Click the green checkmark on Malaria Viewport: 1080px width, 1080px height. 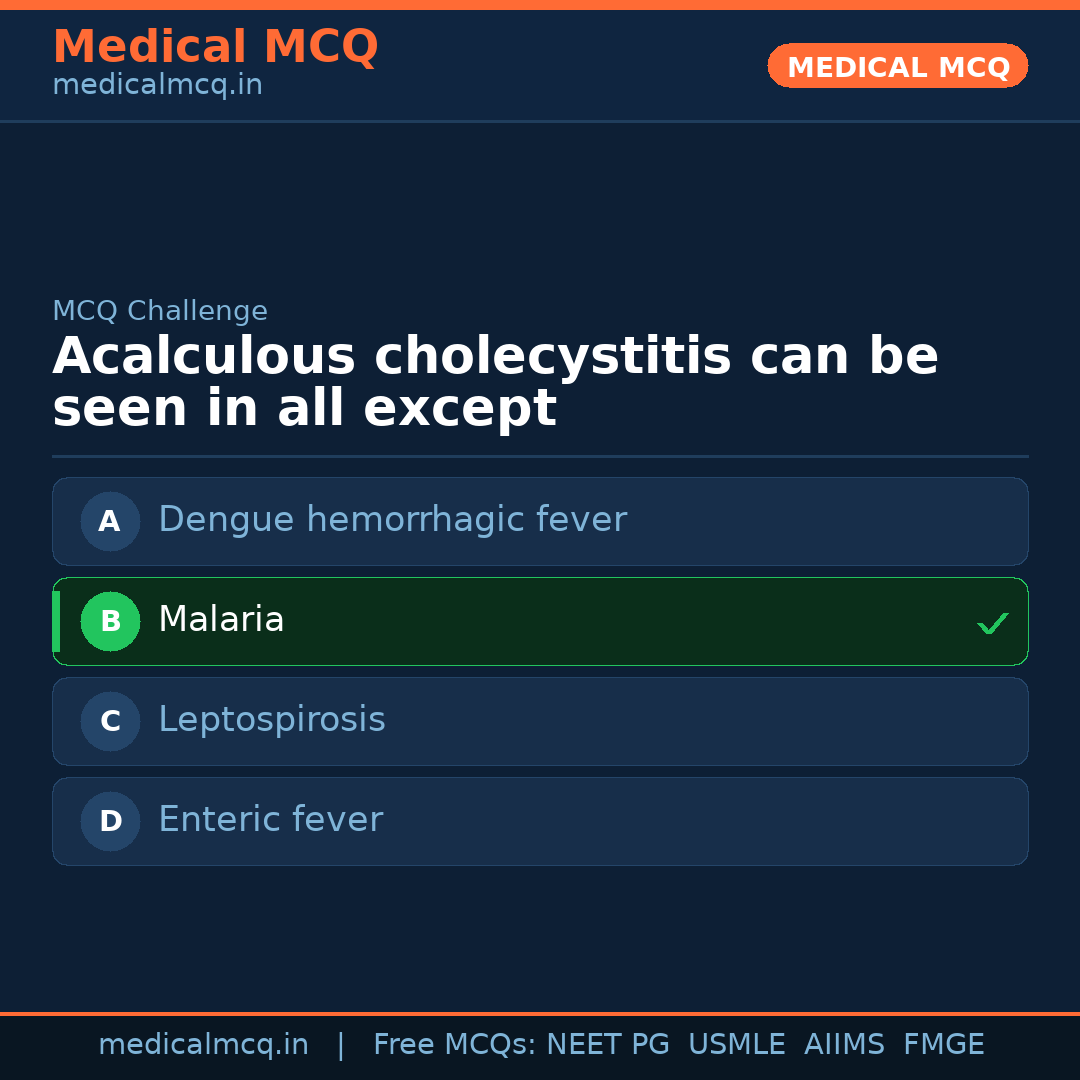992,623
